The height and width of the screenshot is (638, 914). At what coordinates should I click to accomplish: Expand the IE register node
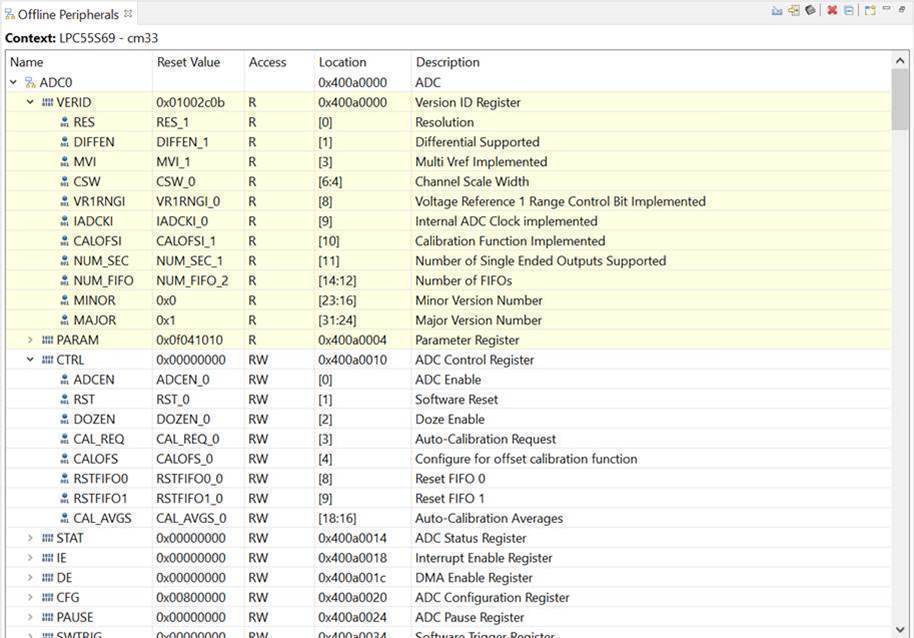29,558
